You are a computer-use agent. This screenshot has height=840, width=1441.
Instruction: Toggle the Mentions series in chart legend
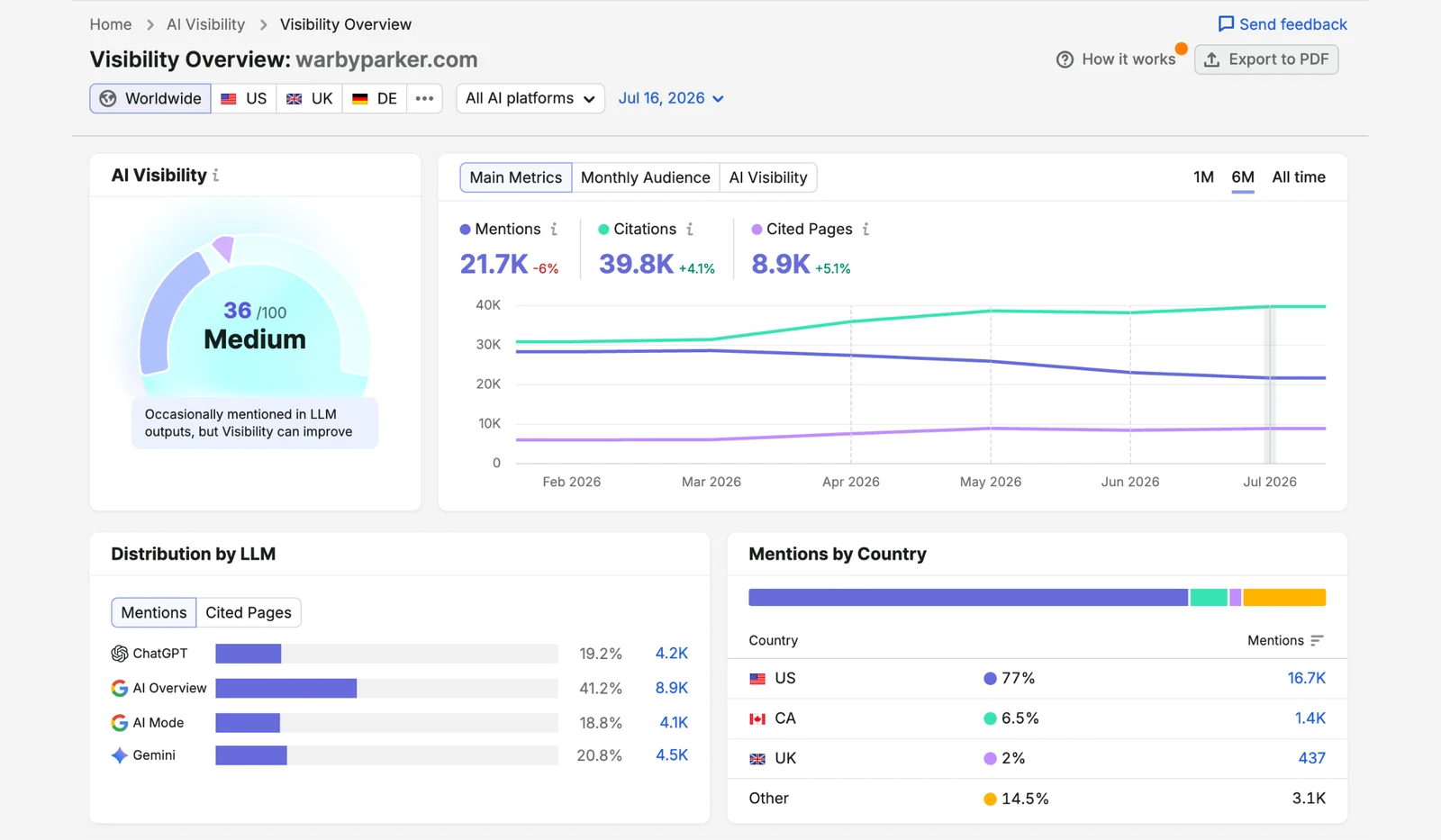click(500, 230)
